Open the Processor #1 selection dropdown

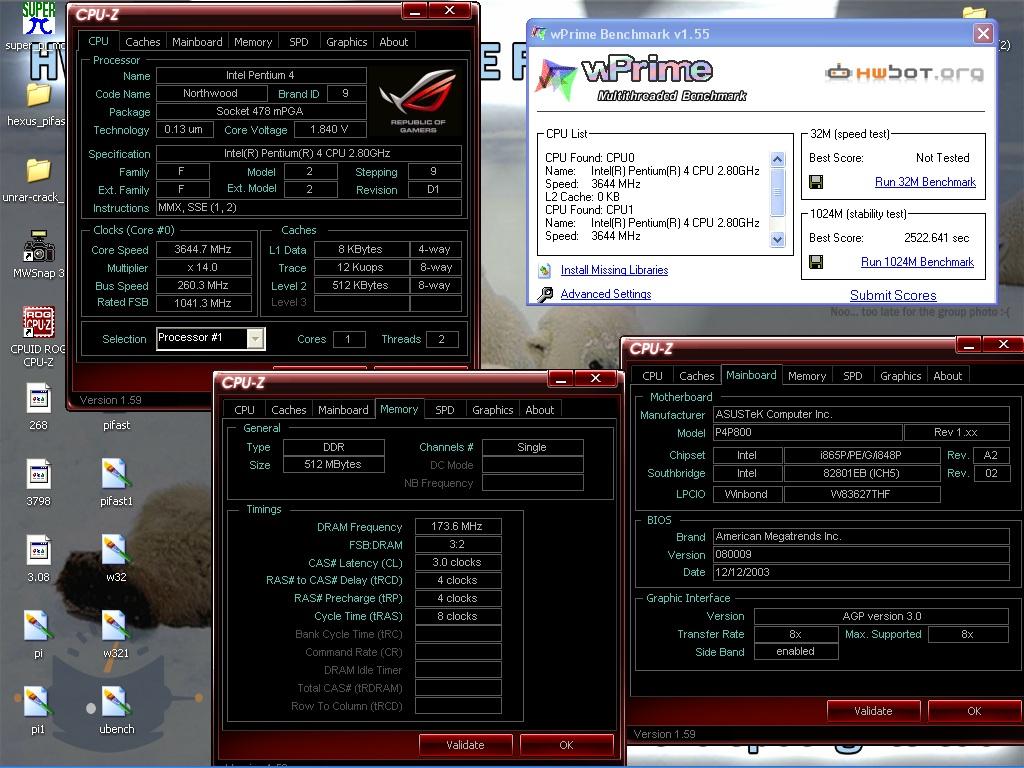click(255, 338)
